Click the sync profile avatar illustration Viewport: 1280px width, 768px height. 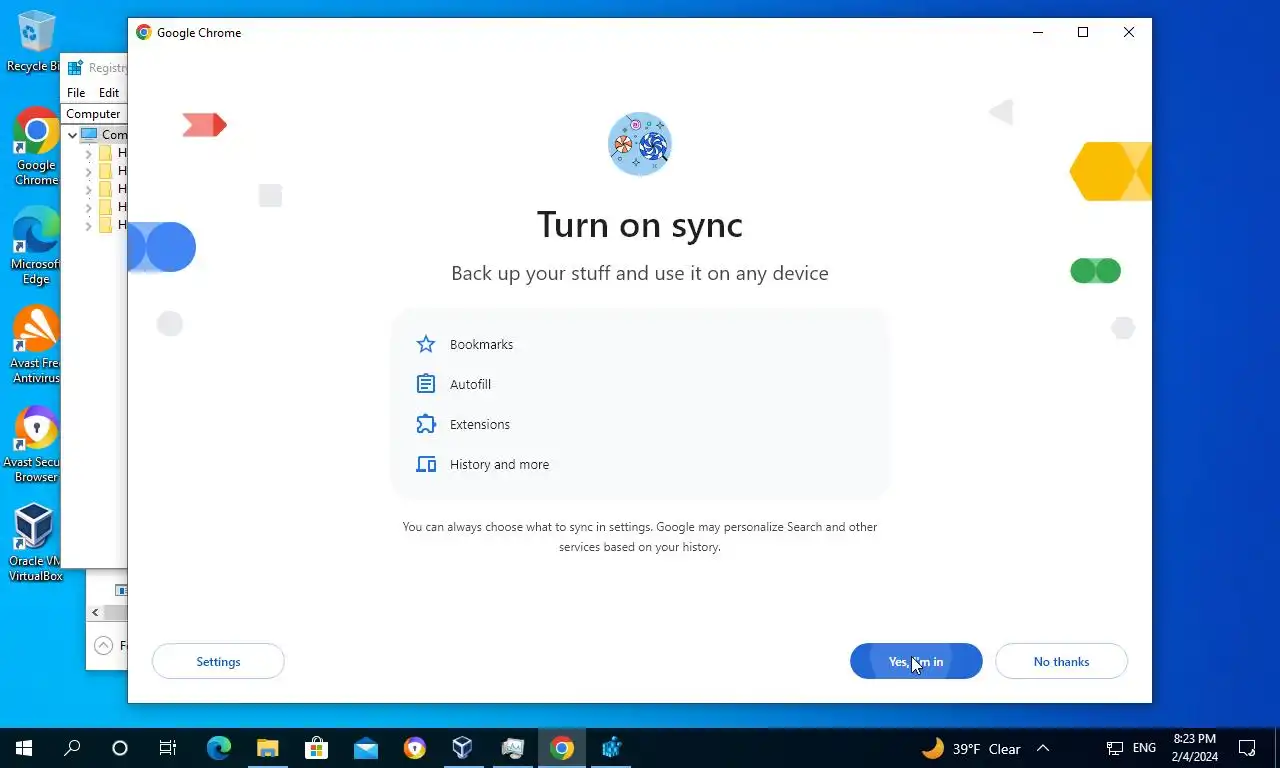coord(640,144)
